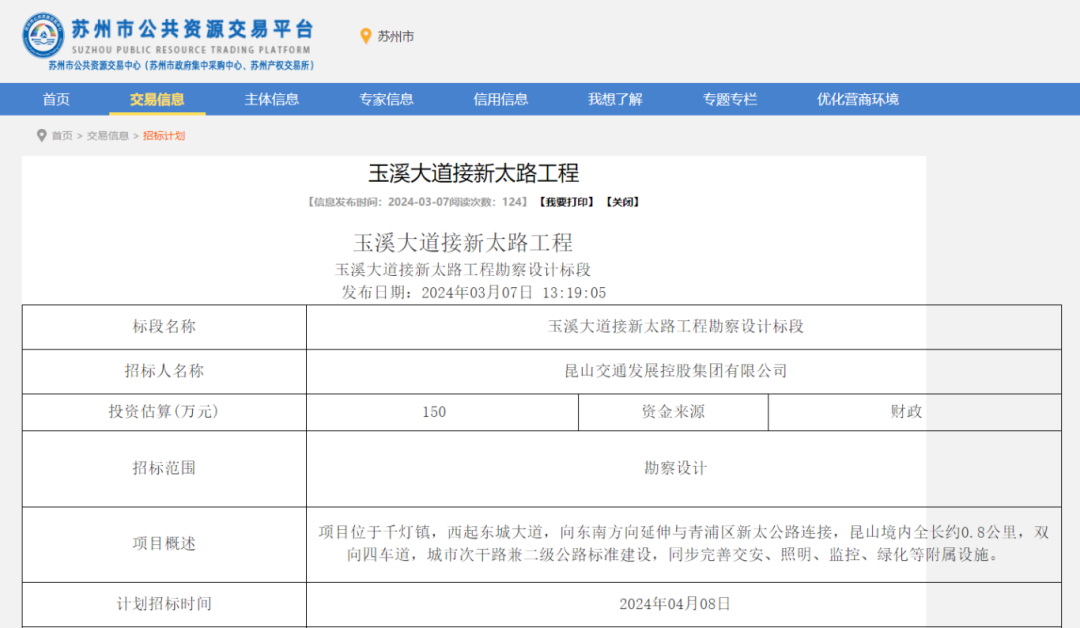1080x628 pixels.
Task: Select the 苏州市 city label
Action: [395, 37]
